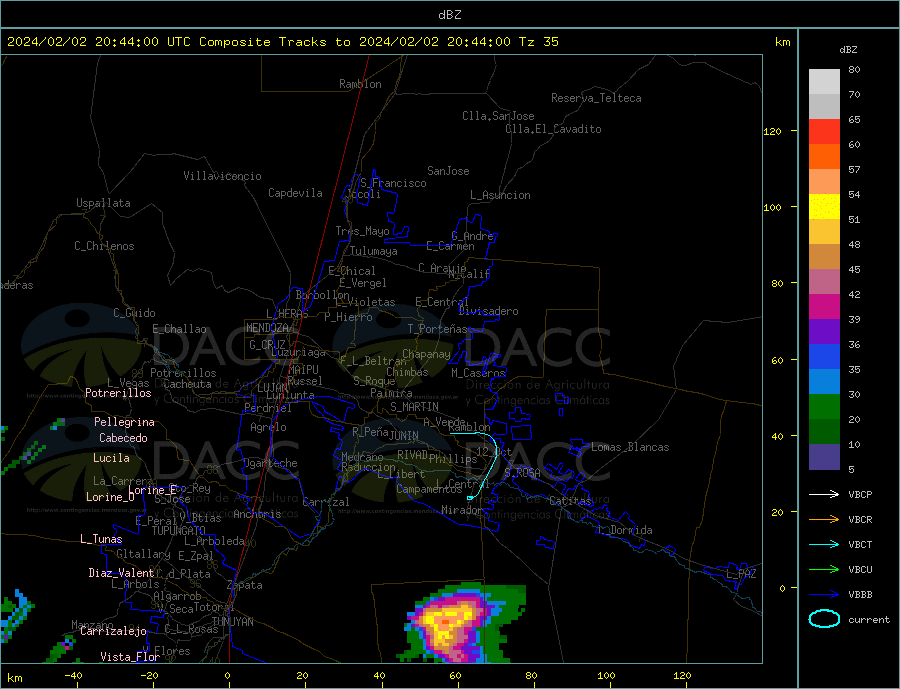Click the TUPUNGATO label

(179, 531)
